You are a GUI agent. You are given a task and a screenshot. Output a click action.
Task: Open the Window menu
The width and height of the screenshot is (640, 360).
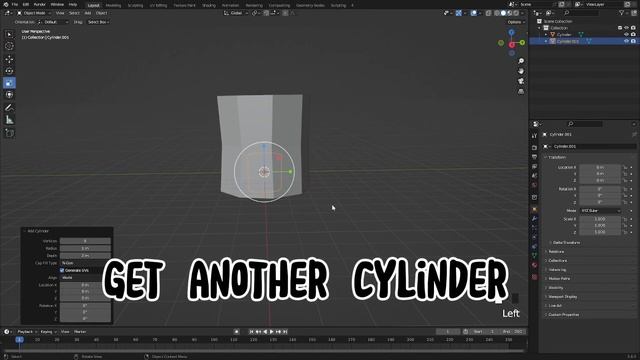tap(57, 4)
